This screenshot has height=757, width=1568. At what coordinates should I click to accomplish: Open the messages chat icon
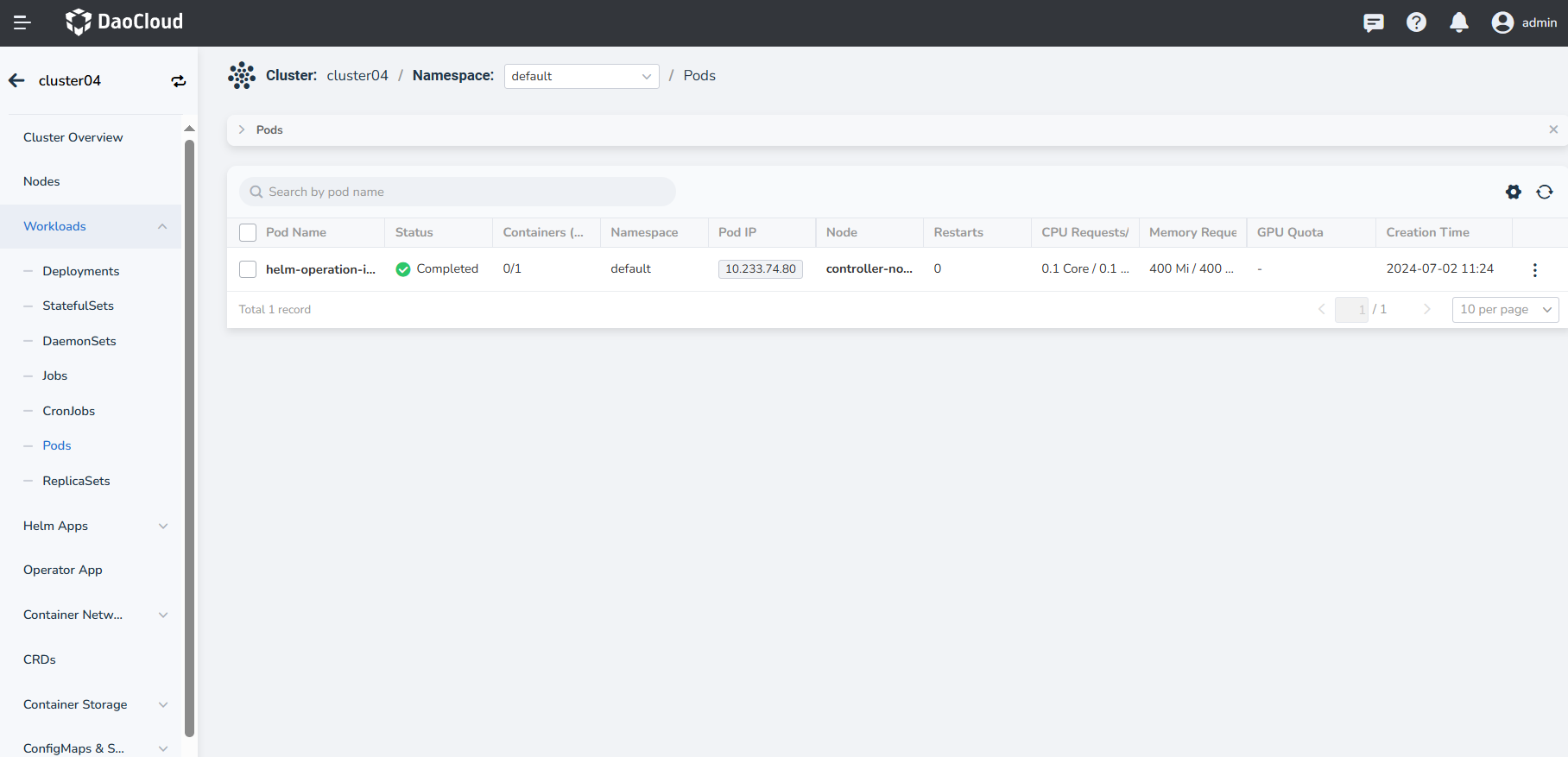point(1373,22)
